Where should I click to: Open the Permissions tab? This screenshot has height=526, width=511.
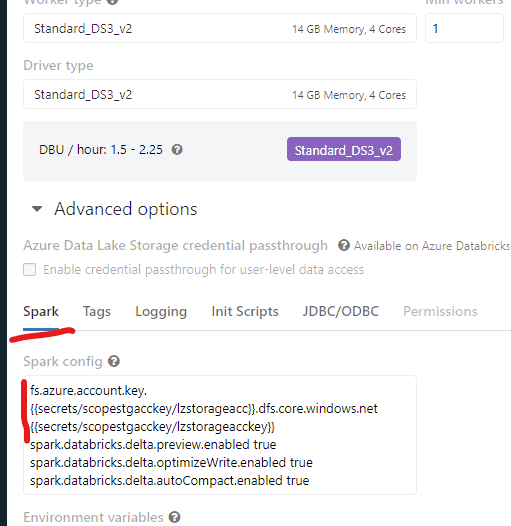point(440,311)
